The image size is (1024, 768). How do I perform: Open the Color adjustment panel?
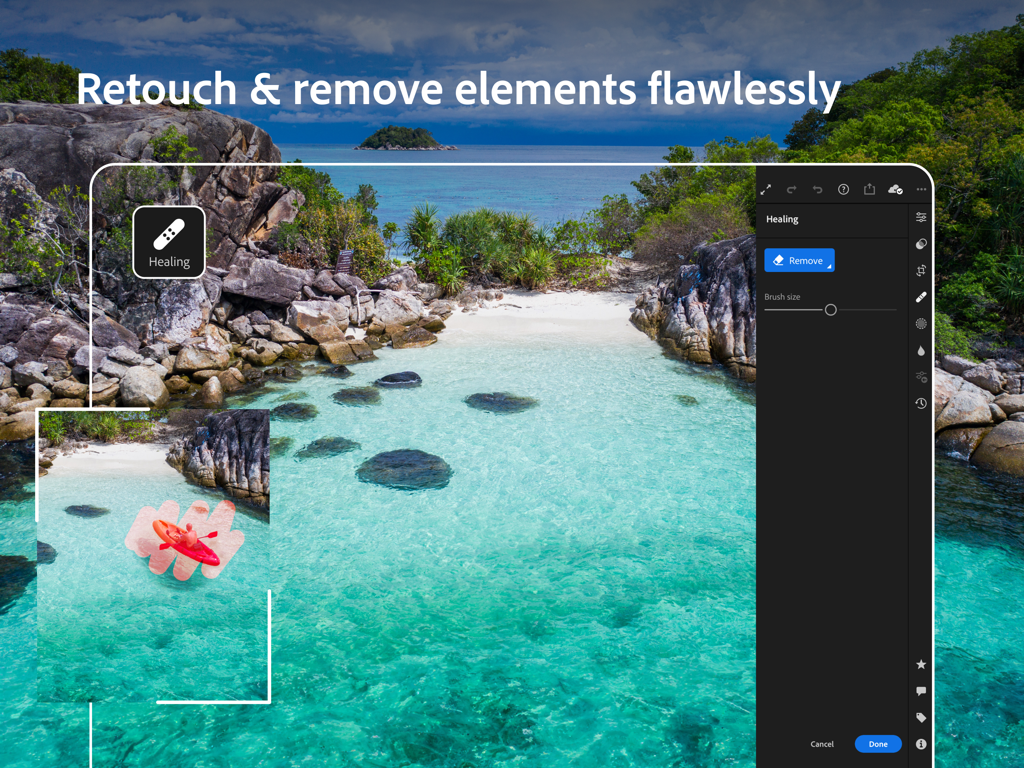pos(920,243)
